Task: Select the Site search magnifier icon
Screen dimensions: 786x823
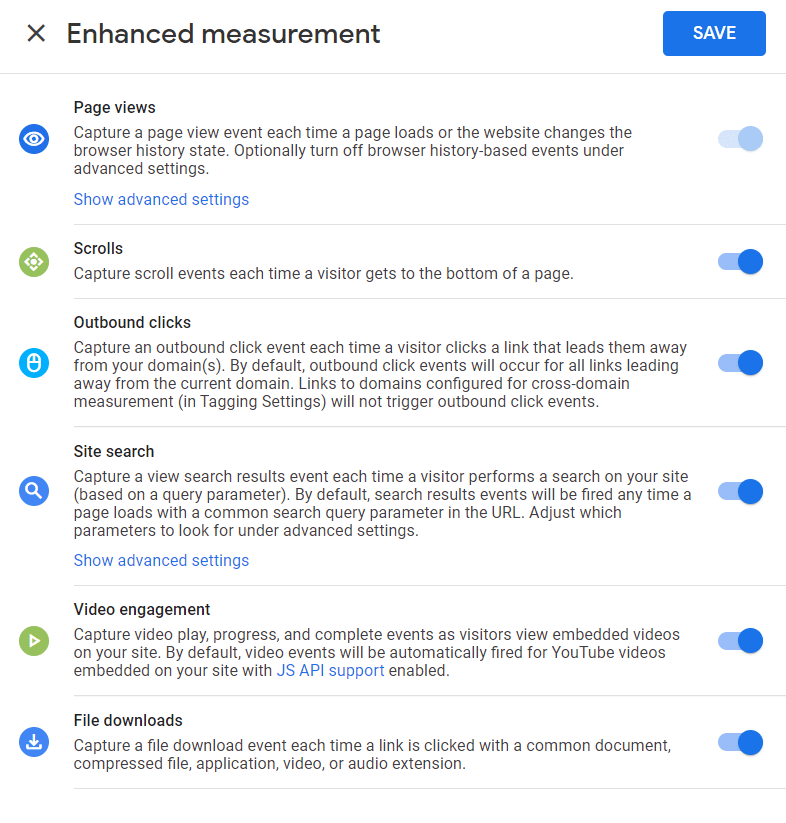Action: (33, 492)
